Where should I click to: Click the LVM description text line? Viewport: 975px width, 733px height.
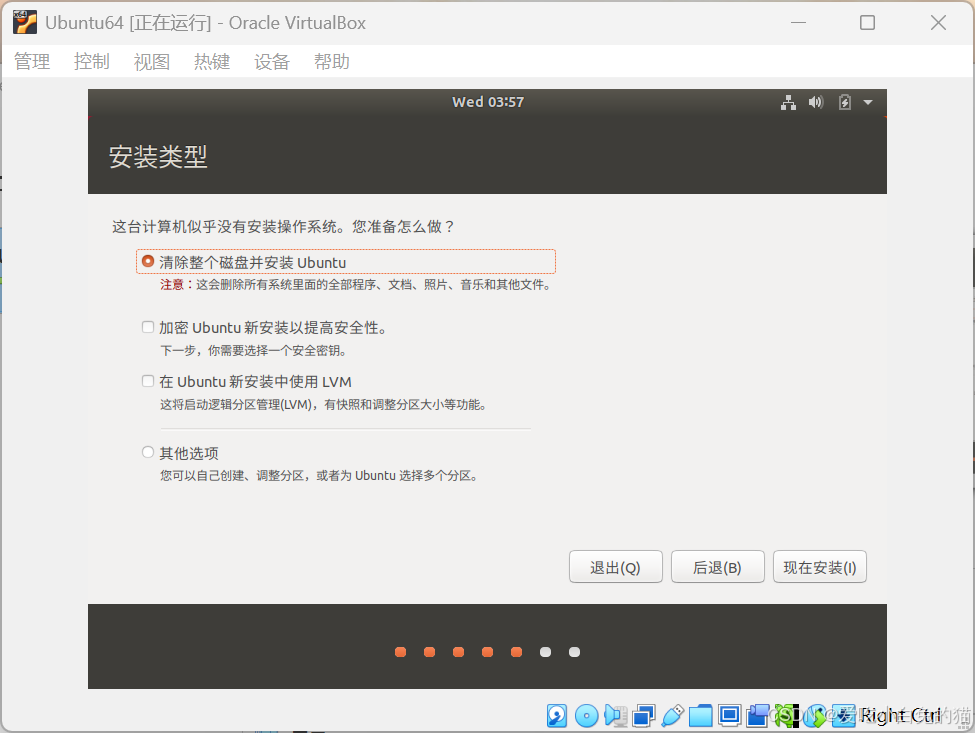point(323,405)
